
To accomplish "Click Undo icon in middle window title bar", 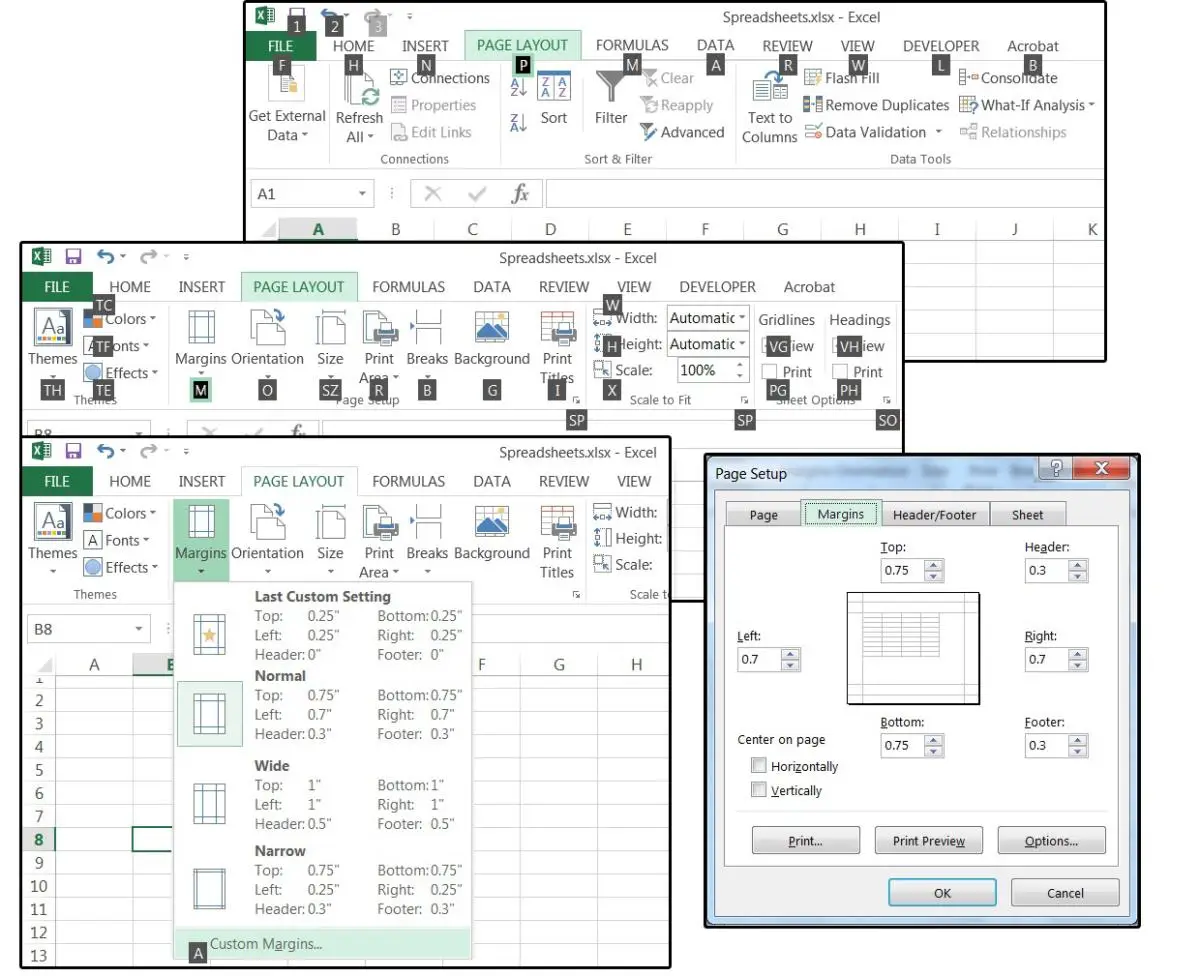I will pyautogui.click(x=106, y=257).
